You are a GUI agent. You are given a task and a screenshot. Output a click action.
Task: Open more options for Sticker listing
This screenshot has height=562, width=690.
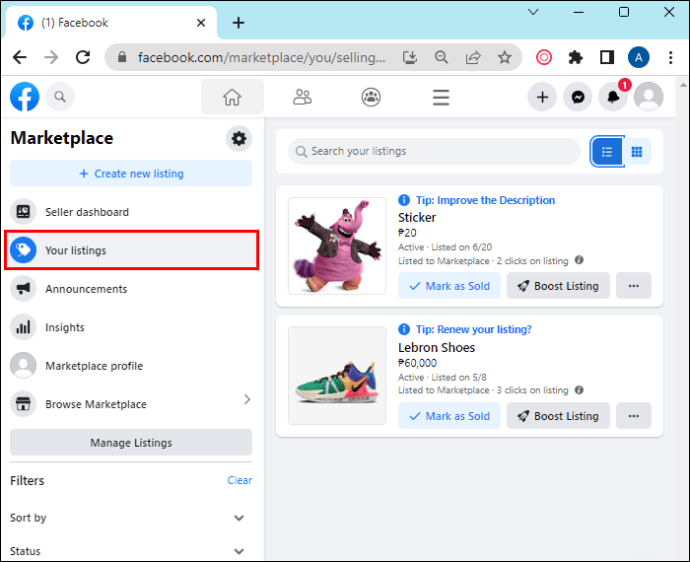pos(634,286)
